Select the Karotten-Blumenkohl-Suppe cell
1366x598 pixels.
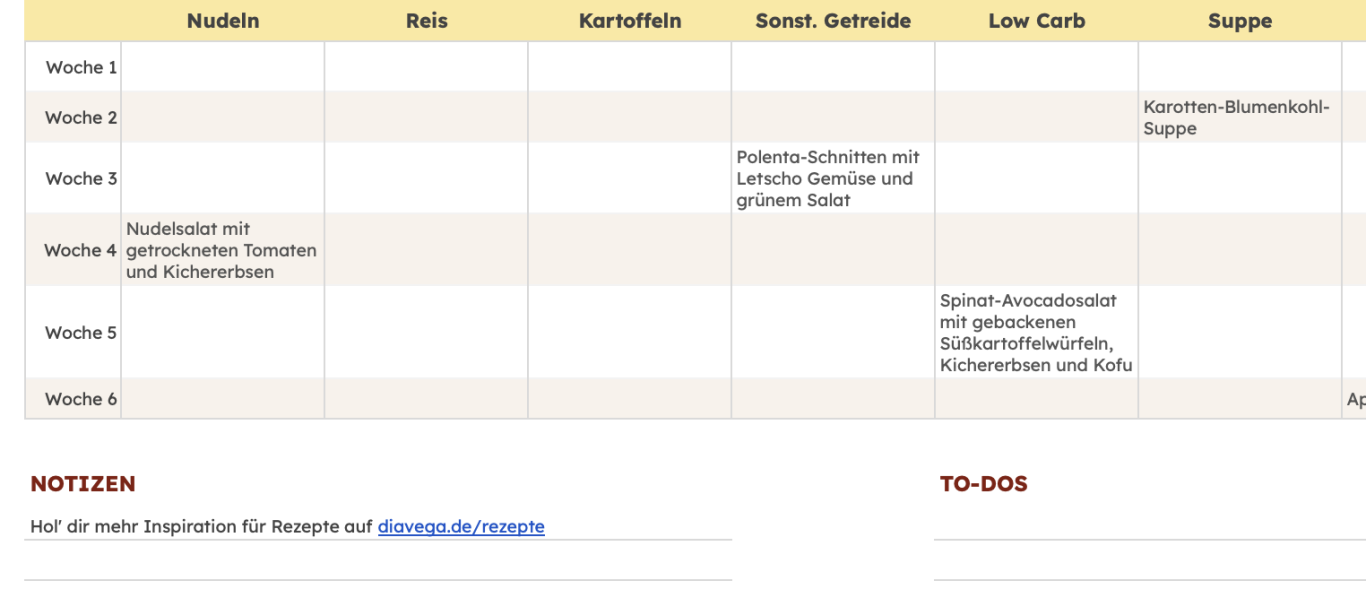pyautogui.click(x=1240, y=117)
